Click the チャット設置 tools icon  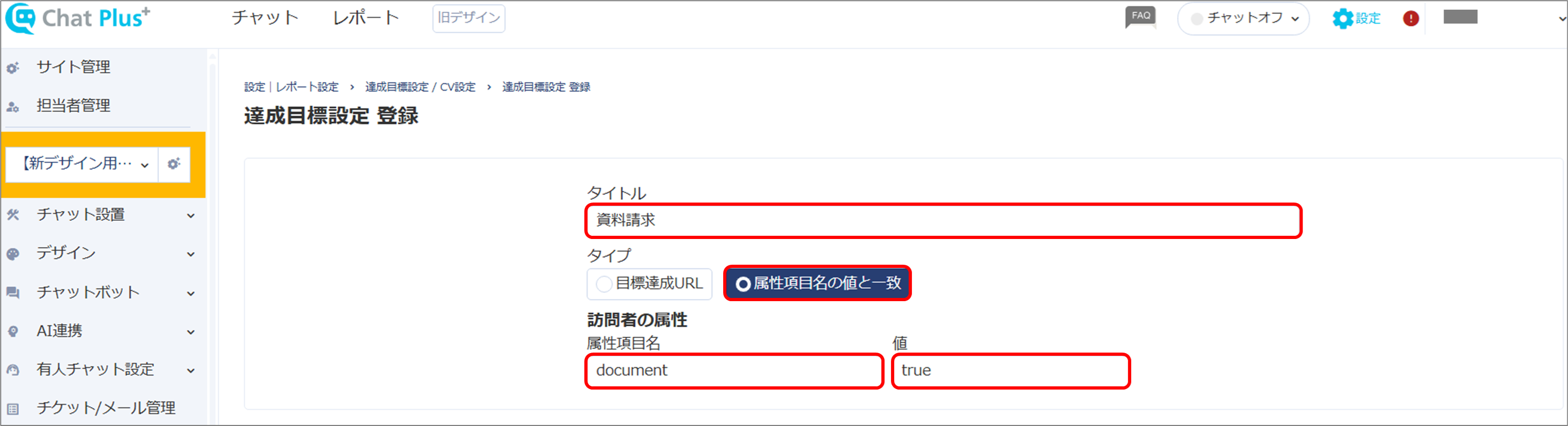[13, 215]
